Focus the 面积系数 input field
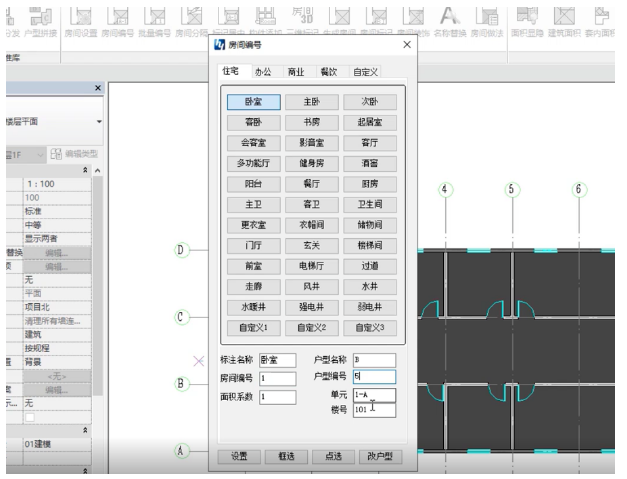627x479 pixels. (x=278, y=397)
